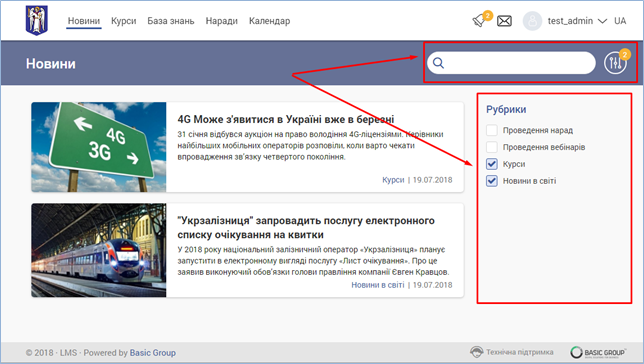Screen dimensions: 644x364
Task: Click the filter sliders icon
Action: [615, 63]
